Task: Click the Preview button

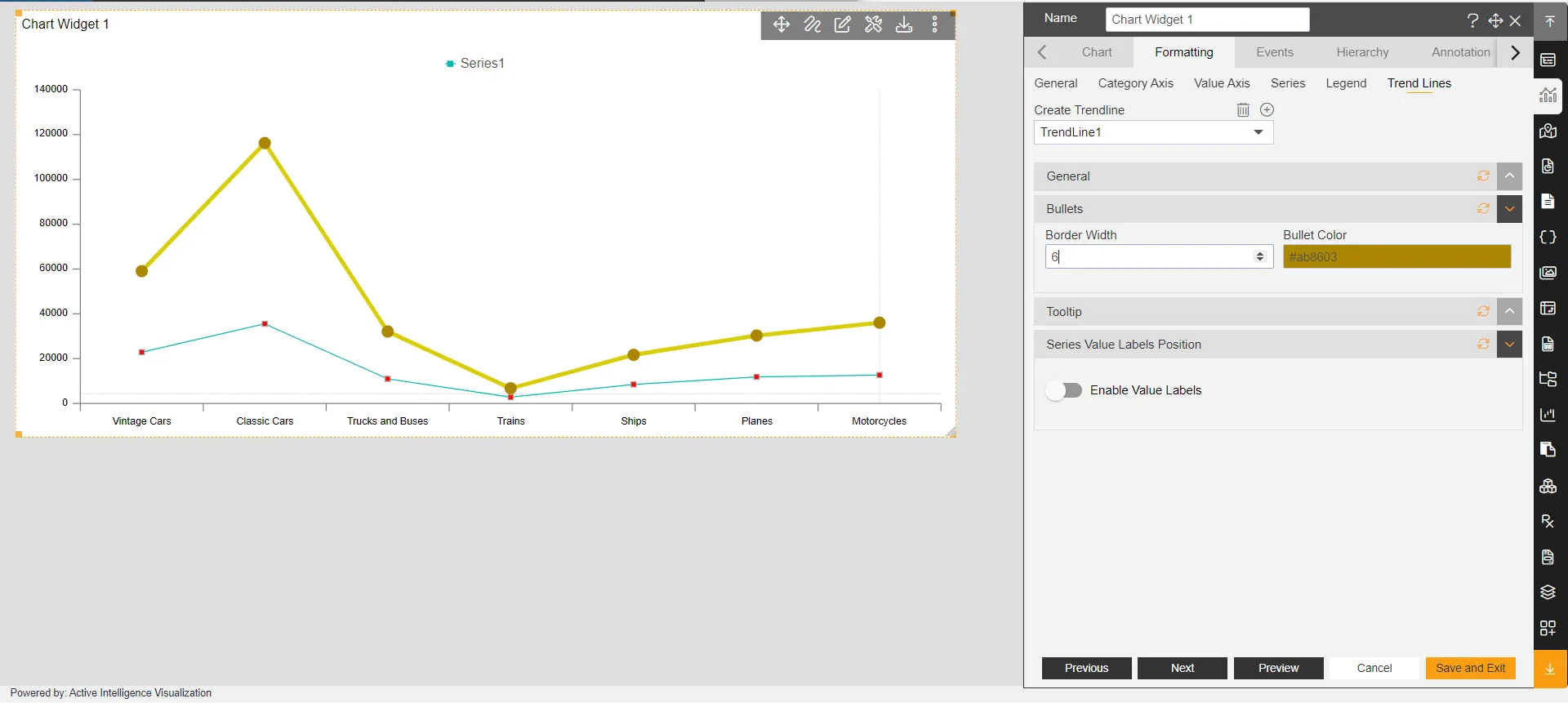Action: (1278, 668)
